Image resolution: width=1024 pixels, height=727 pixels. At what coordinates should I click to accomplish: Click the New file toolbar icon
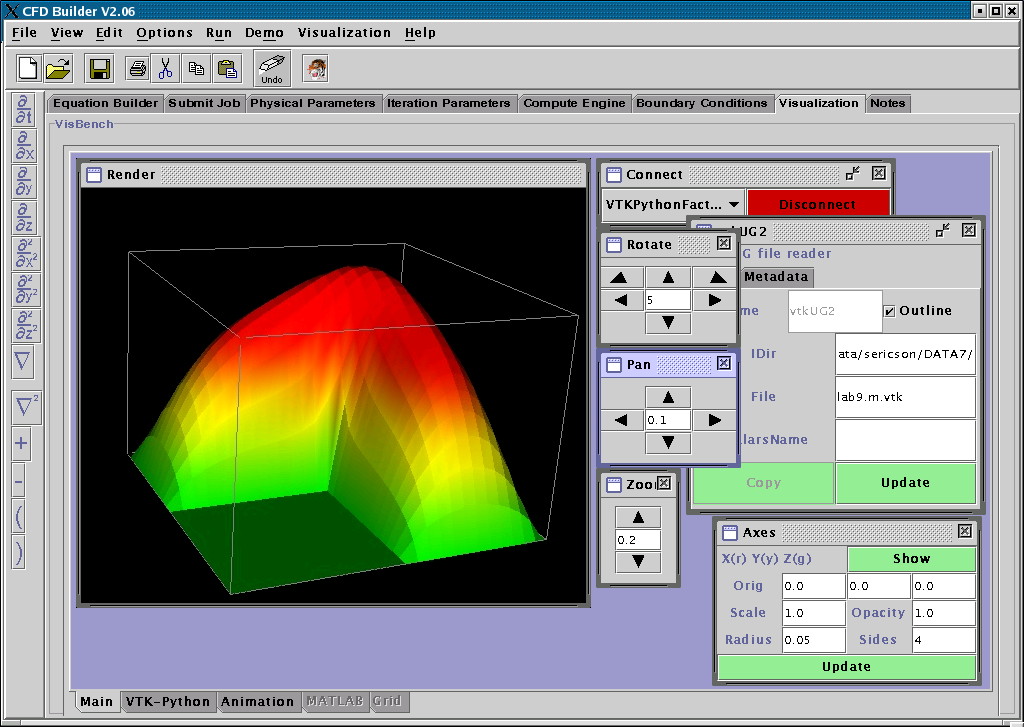click(x=29, y=69)
